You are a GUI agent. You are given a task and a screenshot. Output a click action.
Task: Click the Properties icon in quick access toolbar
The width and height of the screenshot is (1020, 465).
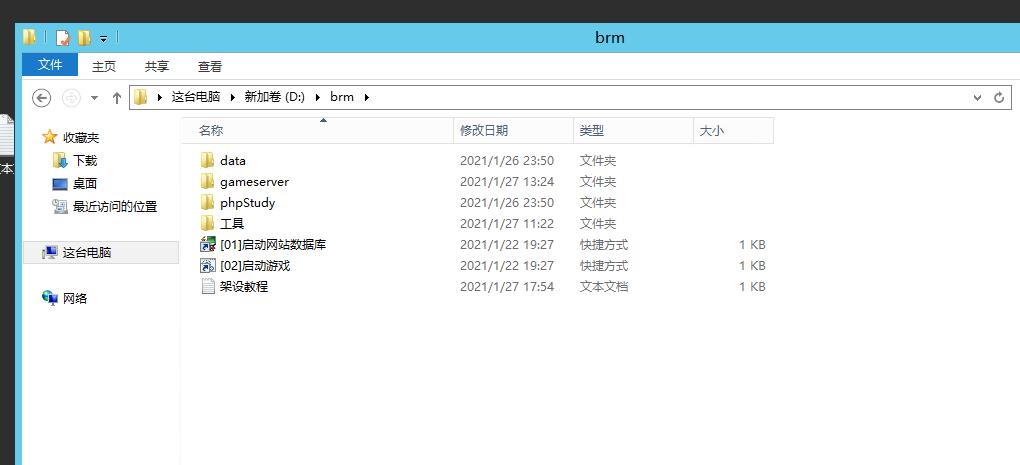click(63, 38)
